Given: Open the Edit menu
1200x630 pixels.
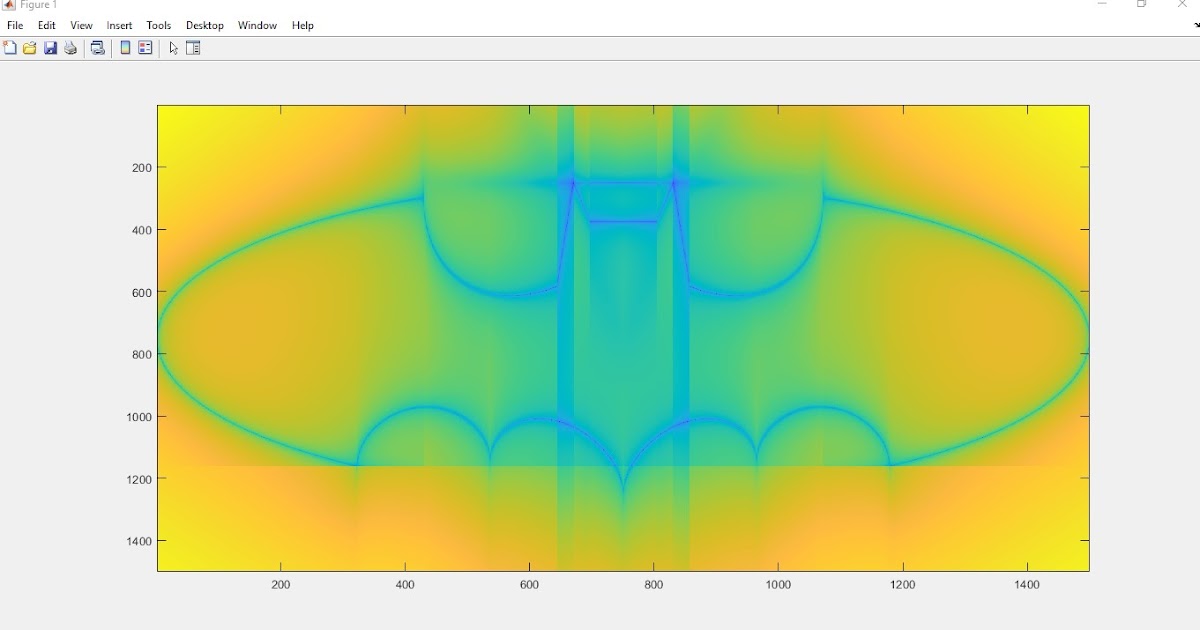Looking at the screenshot, I should coord(46,25).
